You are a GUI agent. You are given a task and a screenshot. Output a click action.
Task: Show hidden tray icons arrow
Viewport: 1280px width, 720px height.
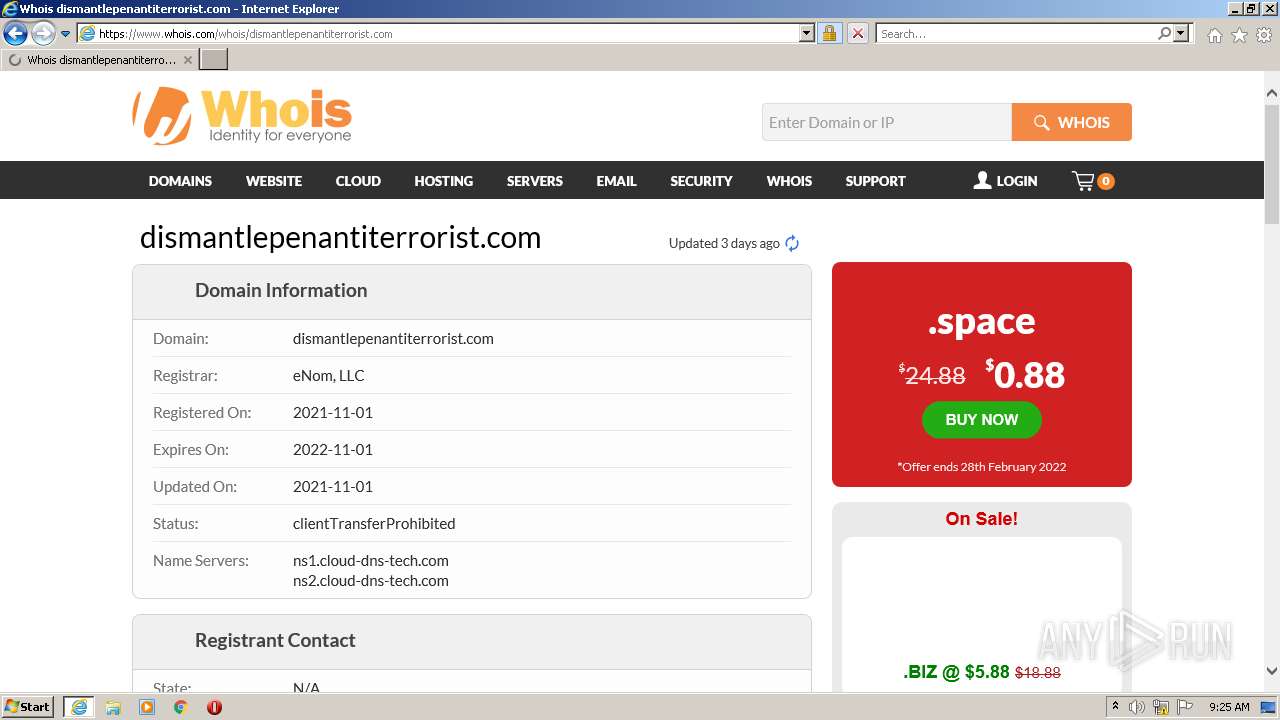[1115, 707]
